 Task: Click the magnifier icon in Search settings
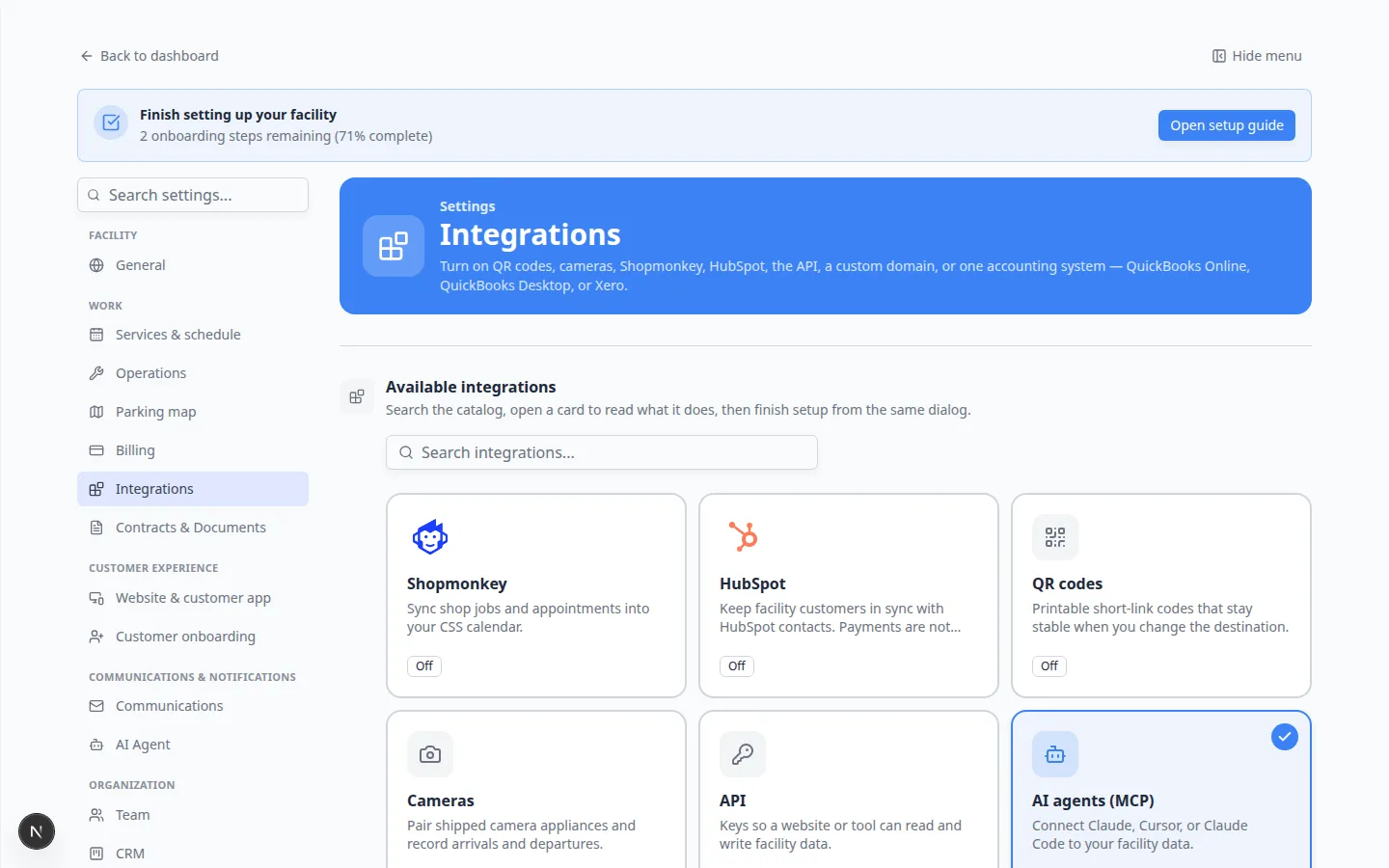point(94,195)
